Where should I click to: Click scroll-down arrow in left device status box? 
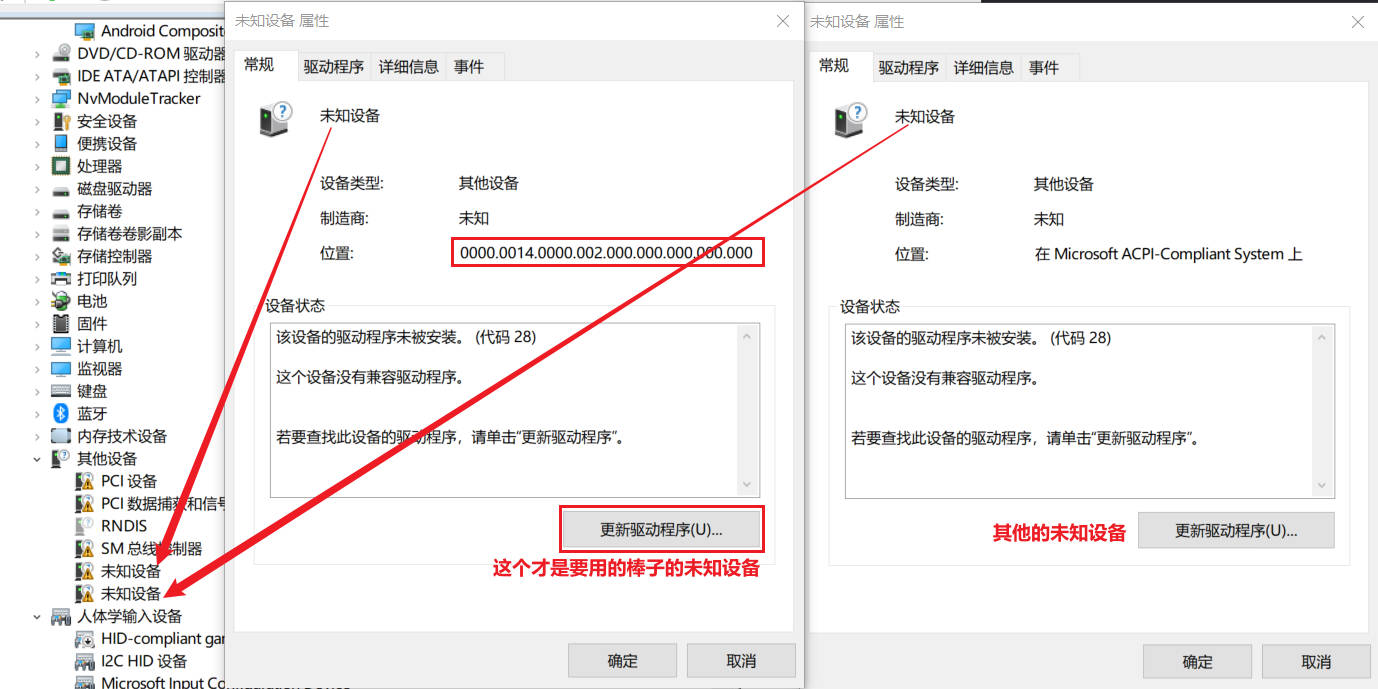[x=747, y=485]
